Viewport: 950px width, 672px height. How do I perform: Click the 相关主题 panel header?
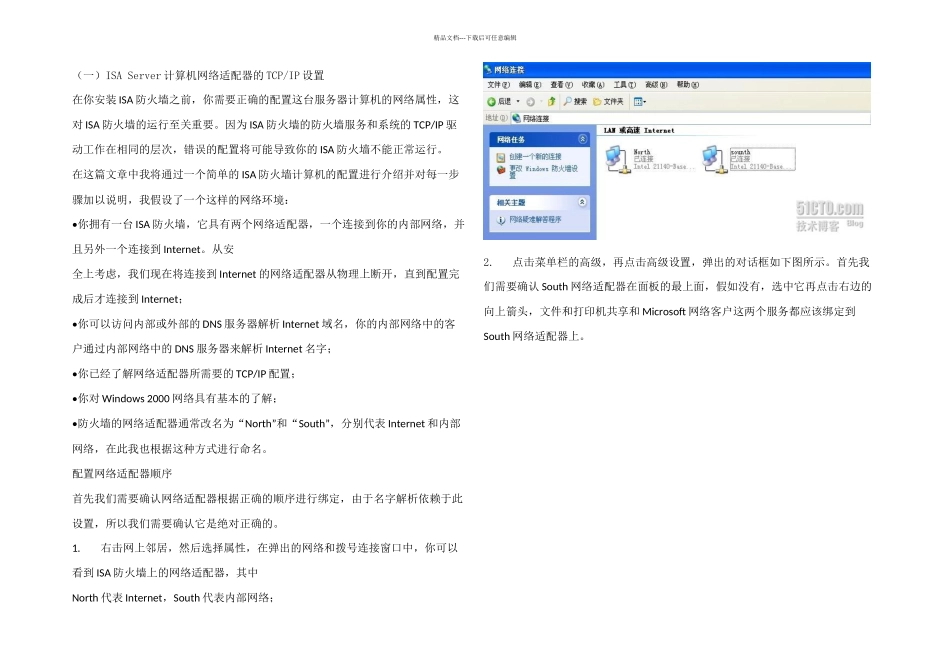pyautogui.click(x=539, y=202)
